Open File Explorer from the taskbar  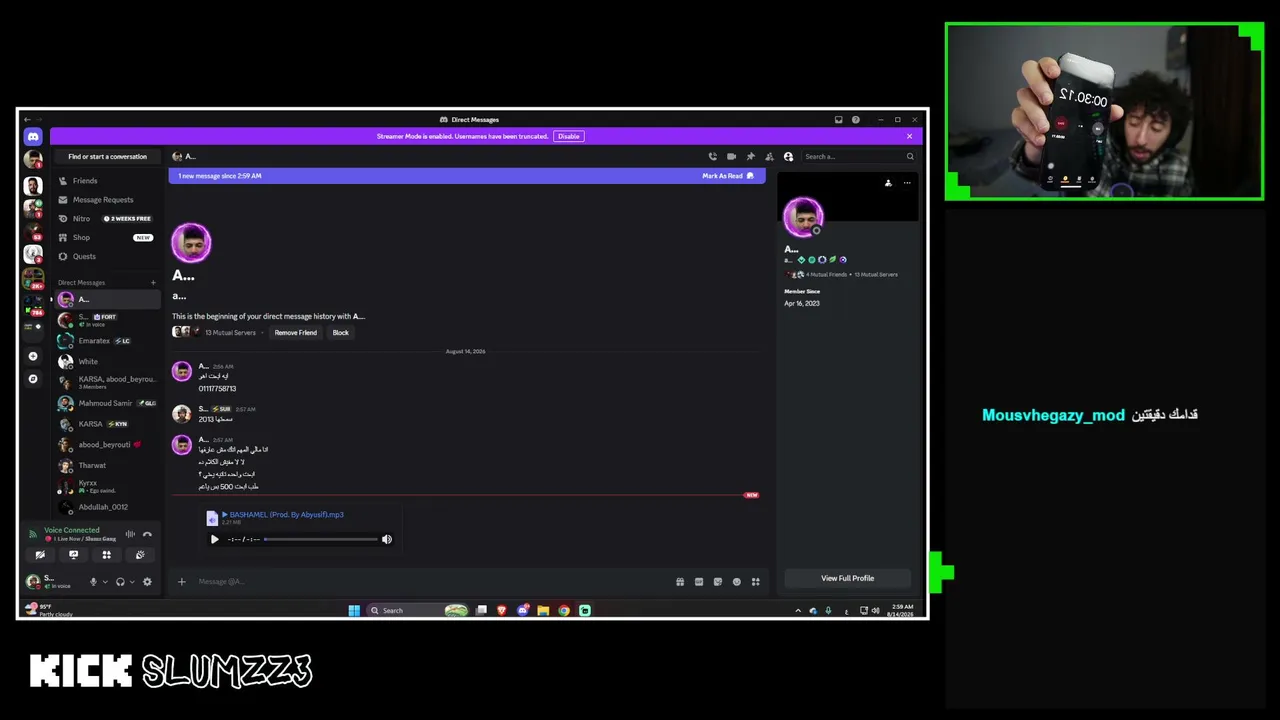[x=543, y=611]
